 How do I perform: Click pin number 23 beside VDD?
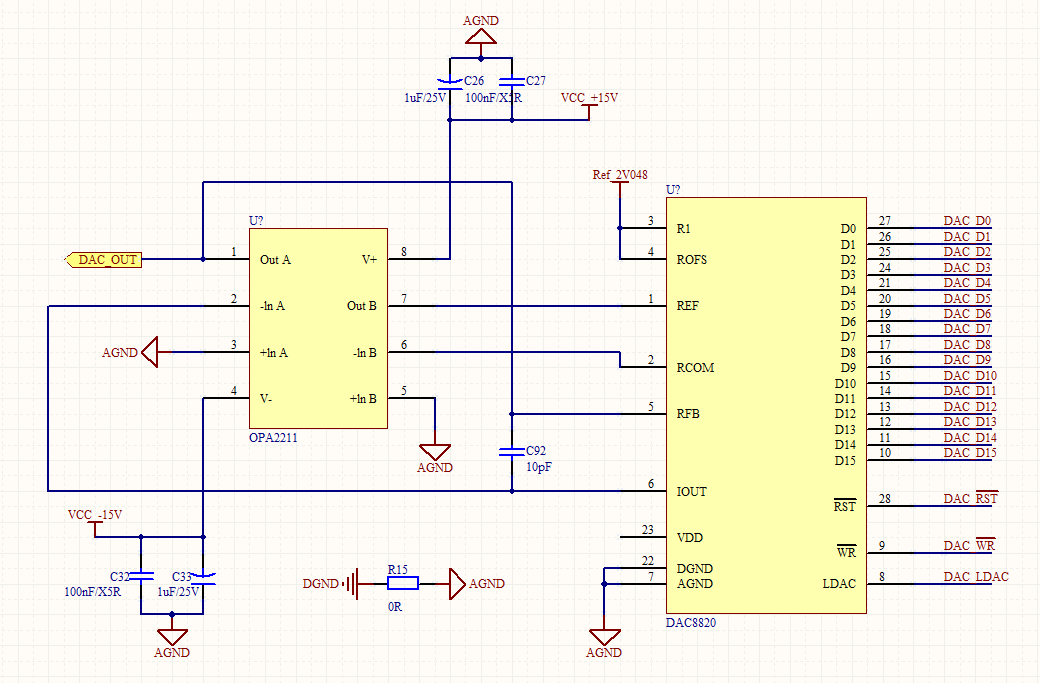pyautogui.click(x=648, y=530)
